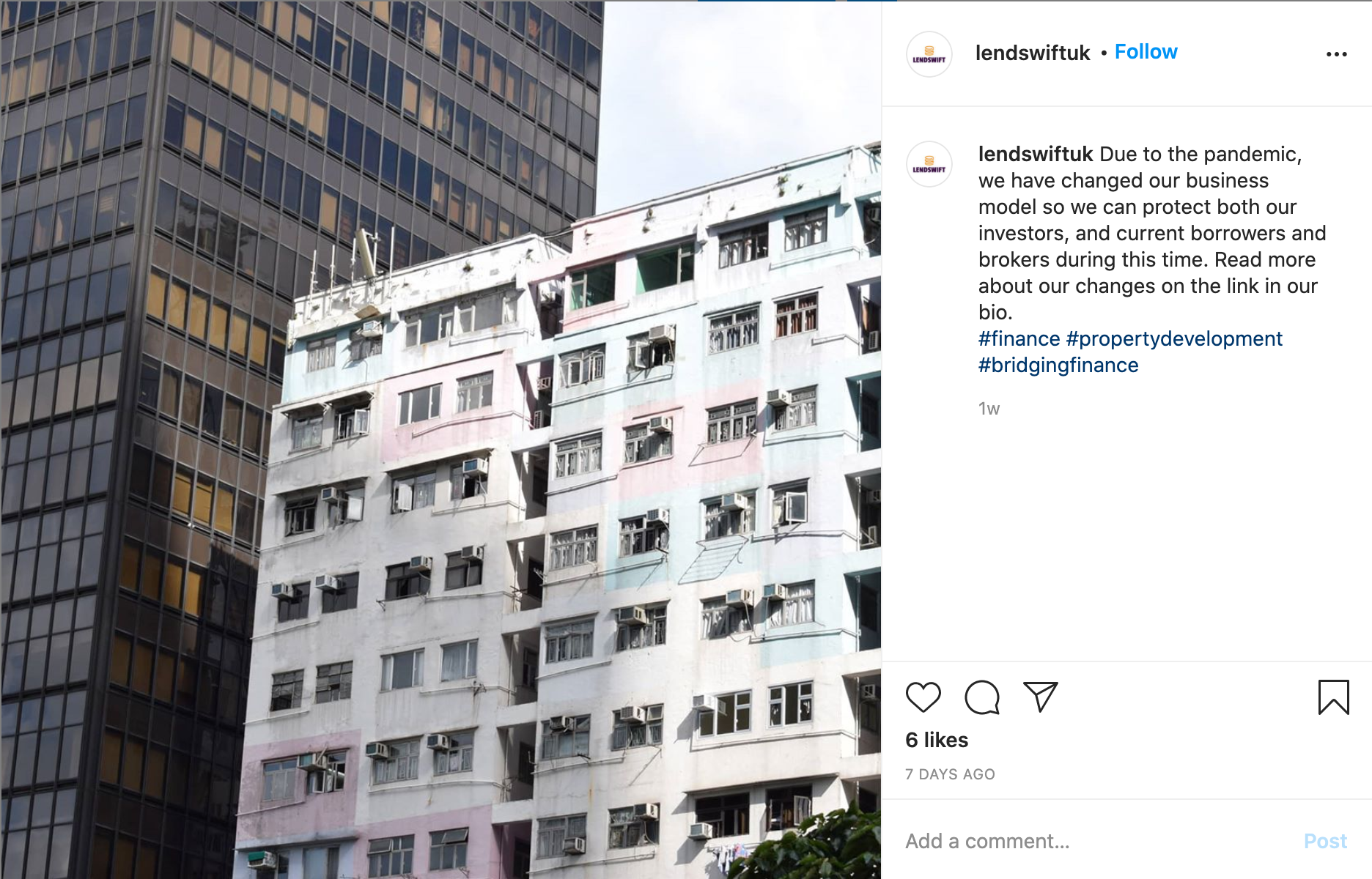Screen dimensions: 1372x879
Task: Click the 7 DAYS AGO timestamp
Action: (x=950, y=774)
